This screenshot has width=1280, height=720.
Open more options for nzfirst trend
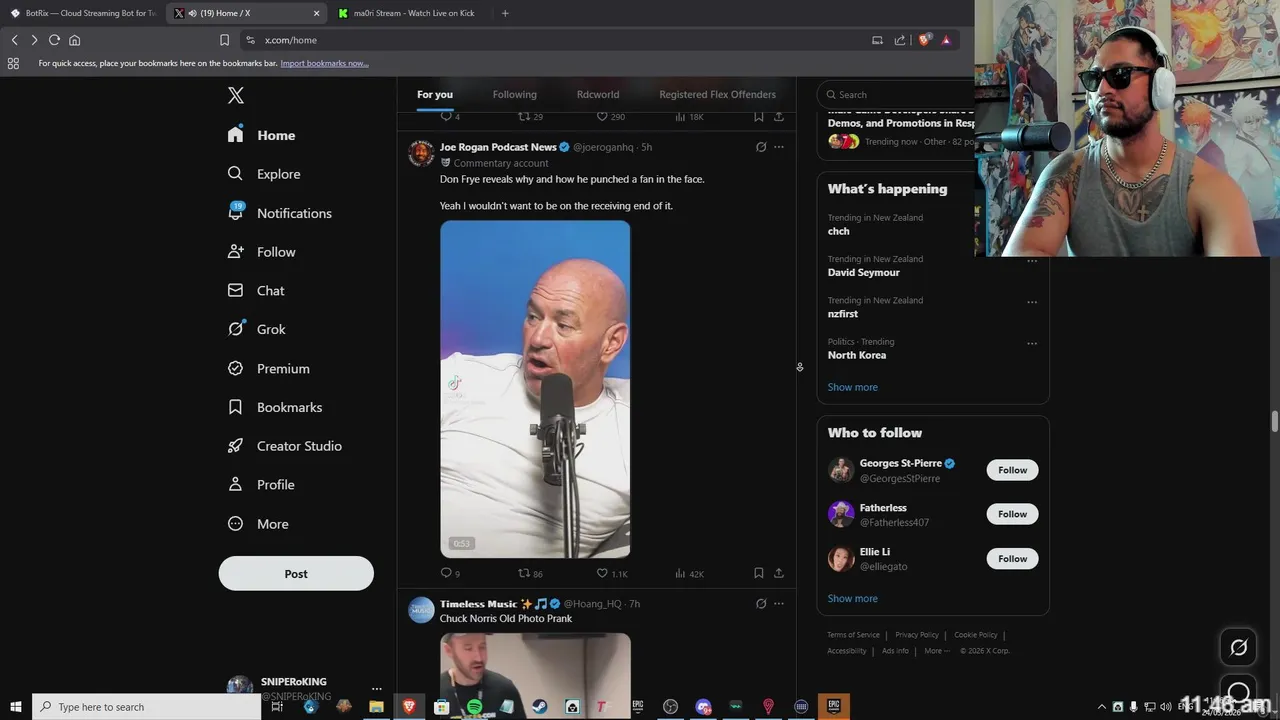pyautogui.click(x=1032, y=302)
